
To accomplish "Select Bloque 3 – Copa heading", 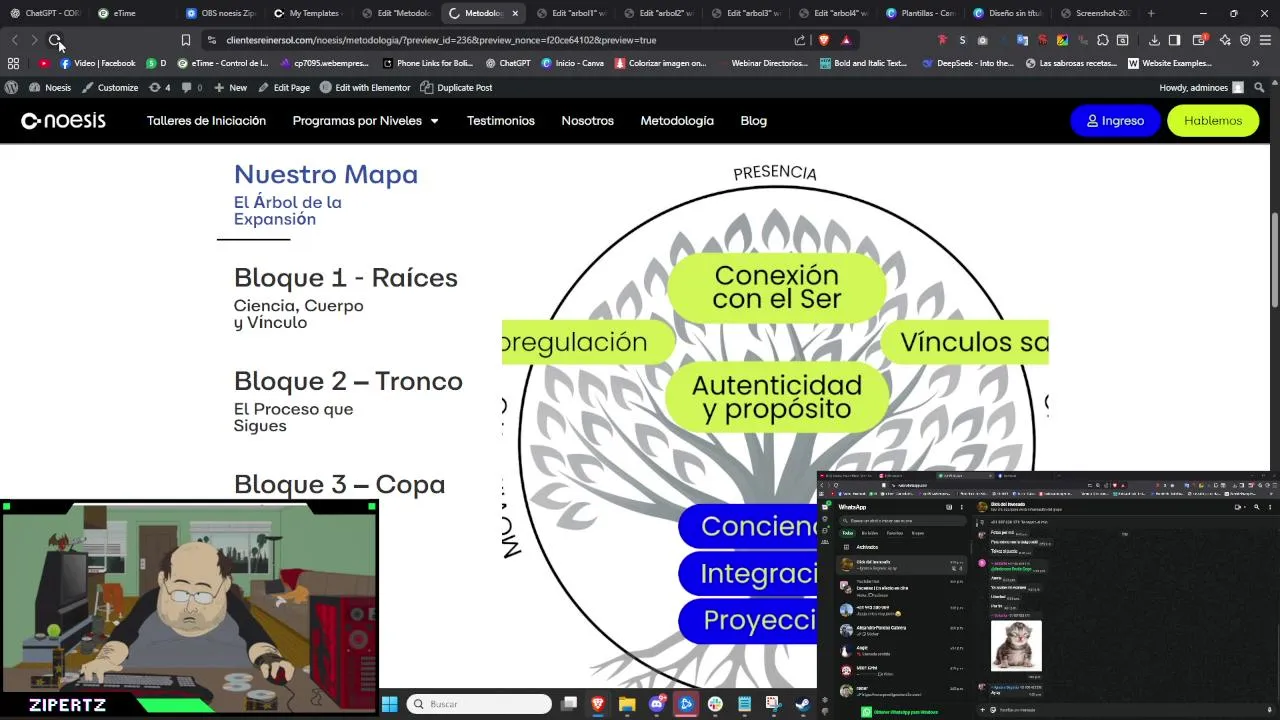I will (x=339, y=484).
